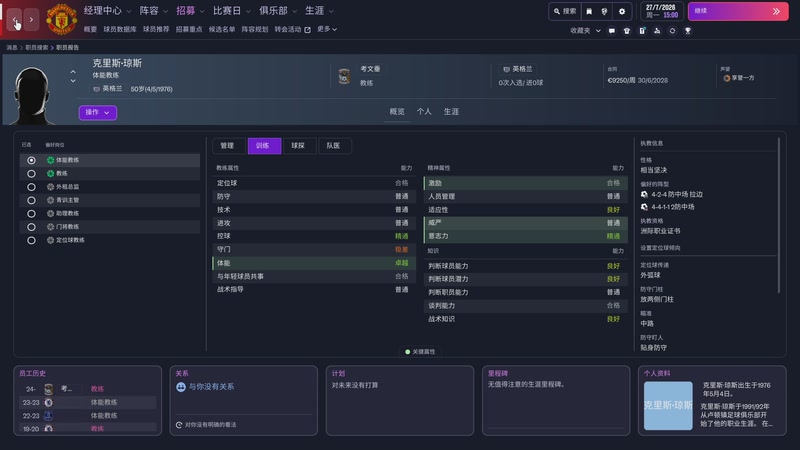Open the clipboard shortcut icon with green dot
800x450 pixels.
tap(642, 31)
